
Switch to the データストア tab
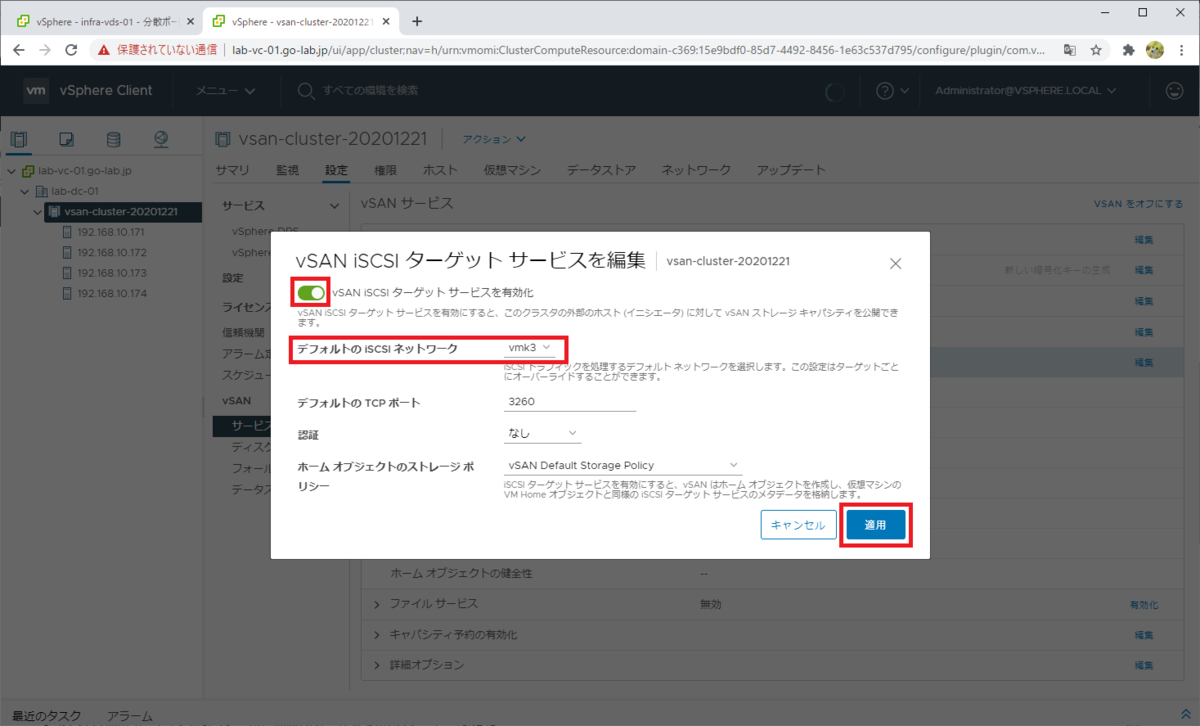point(601,170)
